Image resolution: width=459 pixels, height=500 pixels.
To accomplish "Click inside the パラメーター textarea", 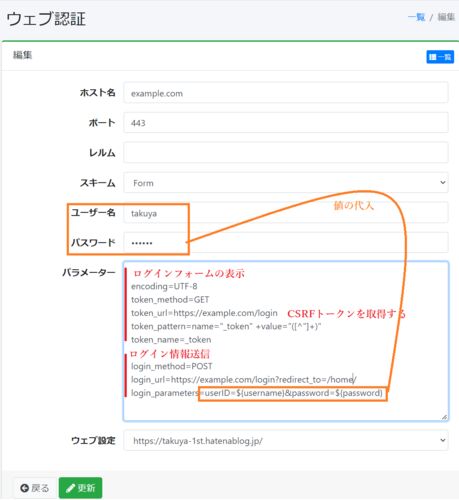I will coord(286,341).
